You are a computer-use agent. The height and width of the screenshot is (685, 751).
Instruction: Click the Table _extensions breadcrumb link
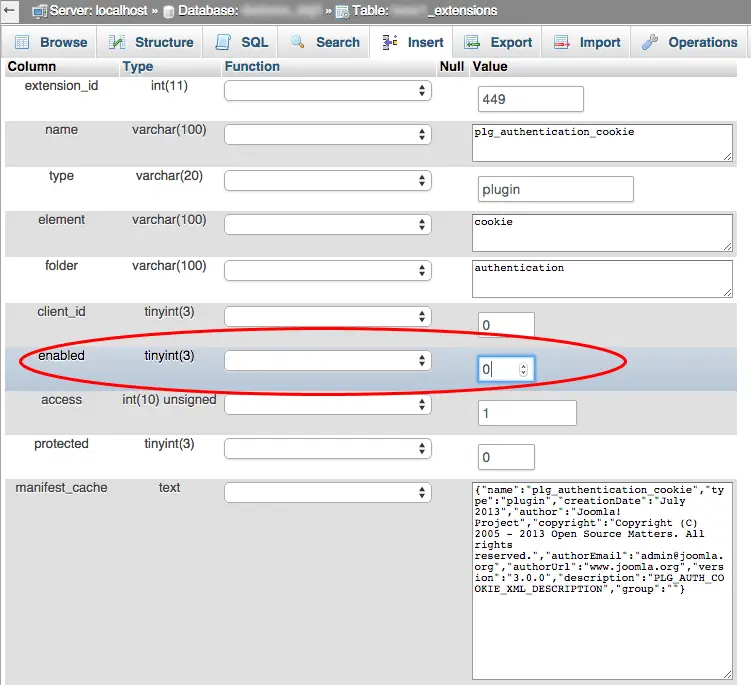tap(425, 11)
